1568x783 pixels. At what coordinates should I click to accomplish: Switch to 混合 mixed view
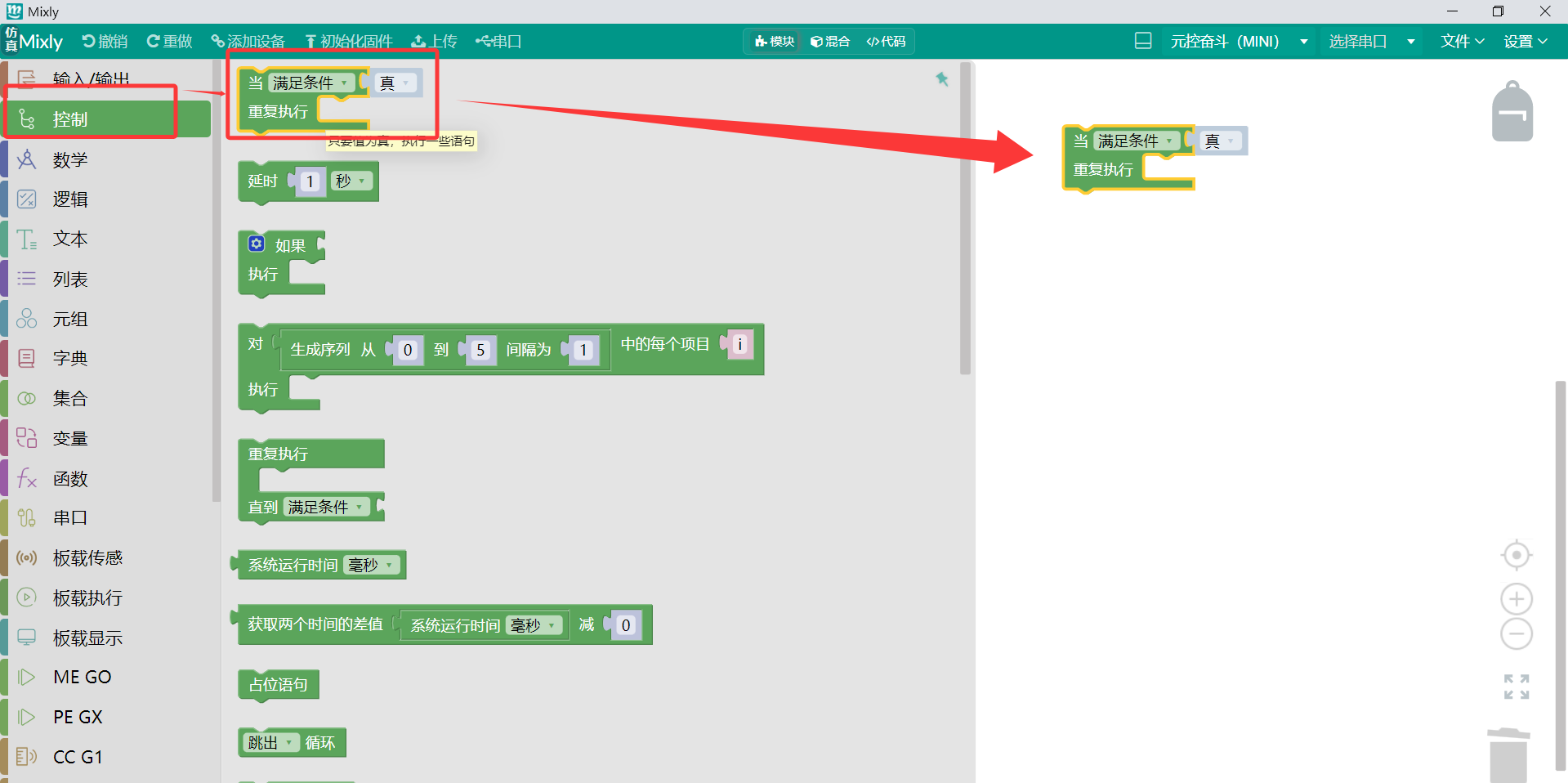tap(830, 42)
